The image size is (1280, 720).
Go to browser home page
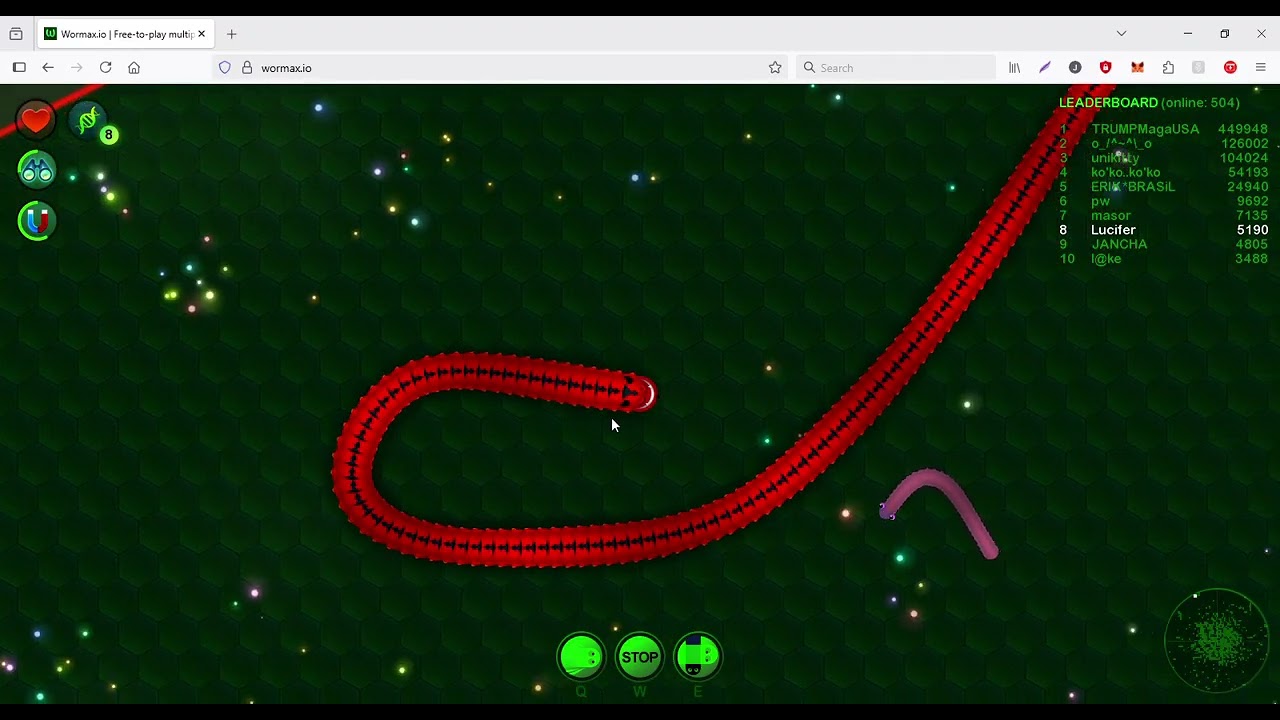[x=134, y=68]
